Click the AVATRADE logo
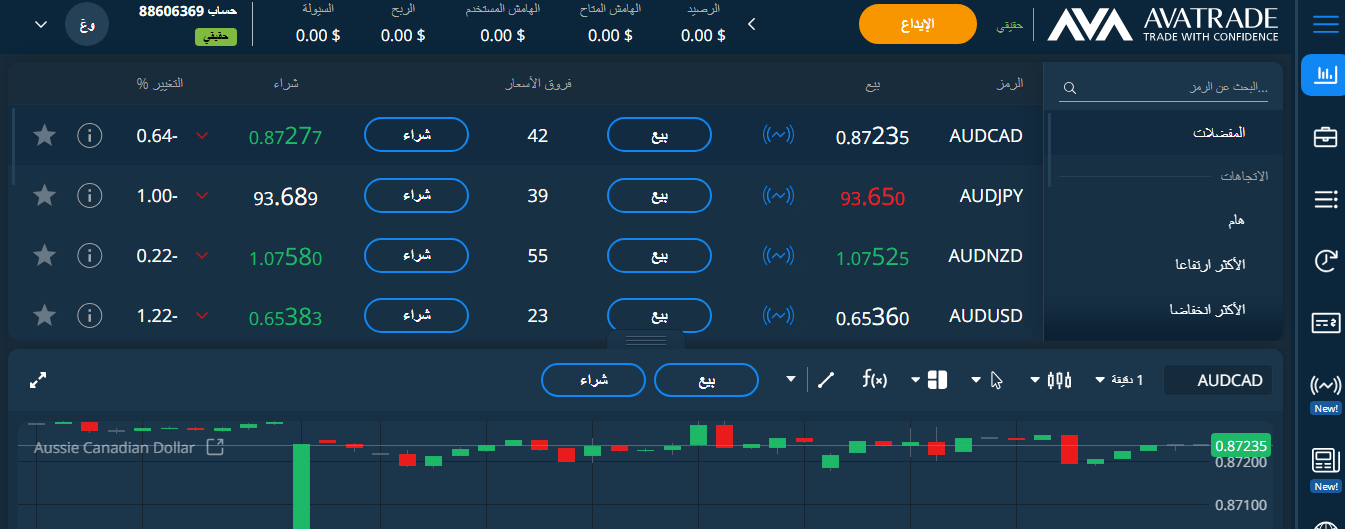The height and width of the screenshot is (529, 1345). pos(1163,24)
